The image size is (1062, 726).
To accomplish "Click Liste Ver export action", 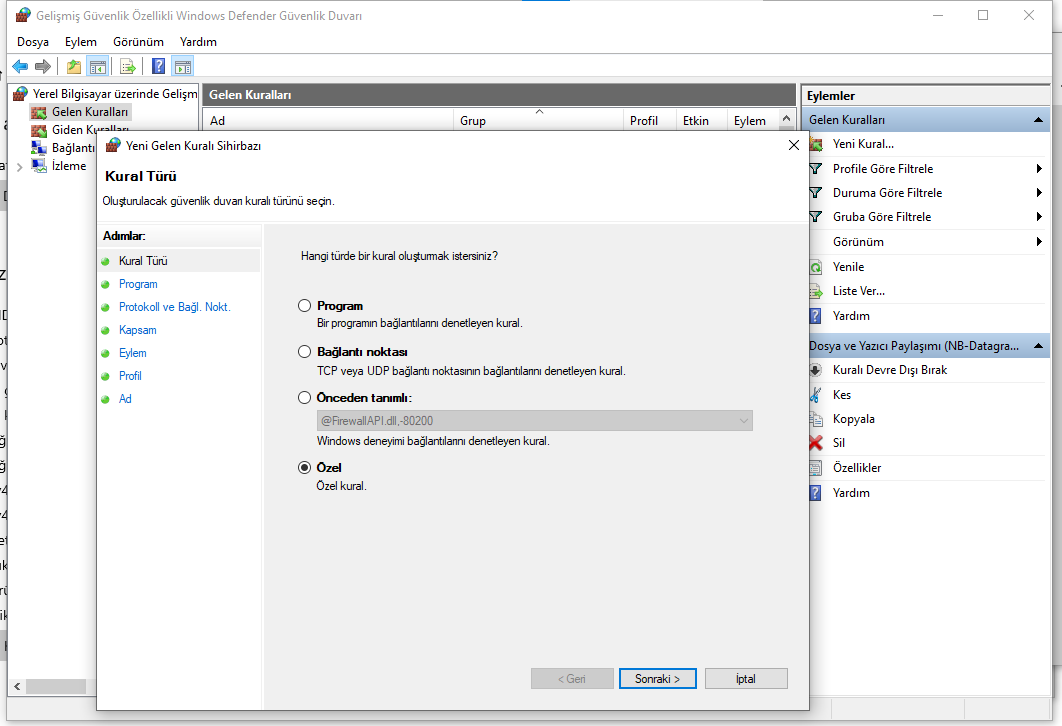I will click(x=859, y=291).
